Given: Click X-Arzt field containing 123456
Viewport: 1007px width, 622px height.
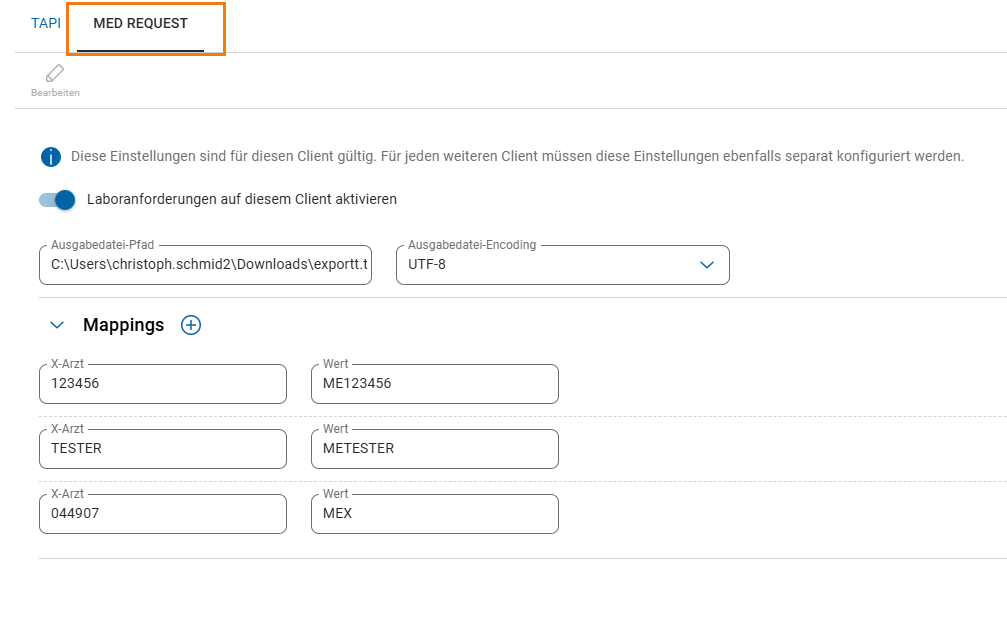Looking at the screenshot, I should (163, 384).
